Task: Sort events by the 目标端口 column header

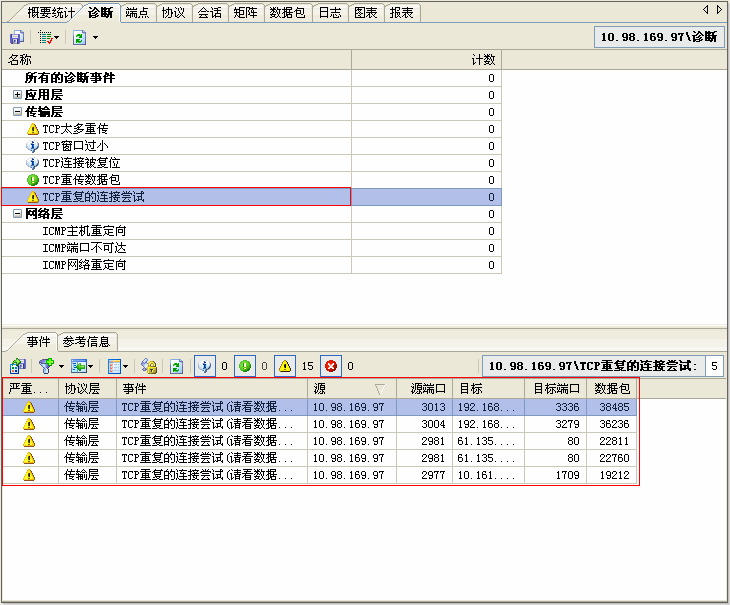Action: pyautogui.click(x=555, y=389)
